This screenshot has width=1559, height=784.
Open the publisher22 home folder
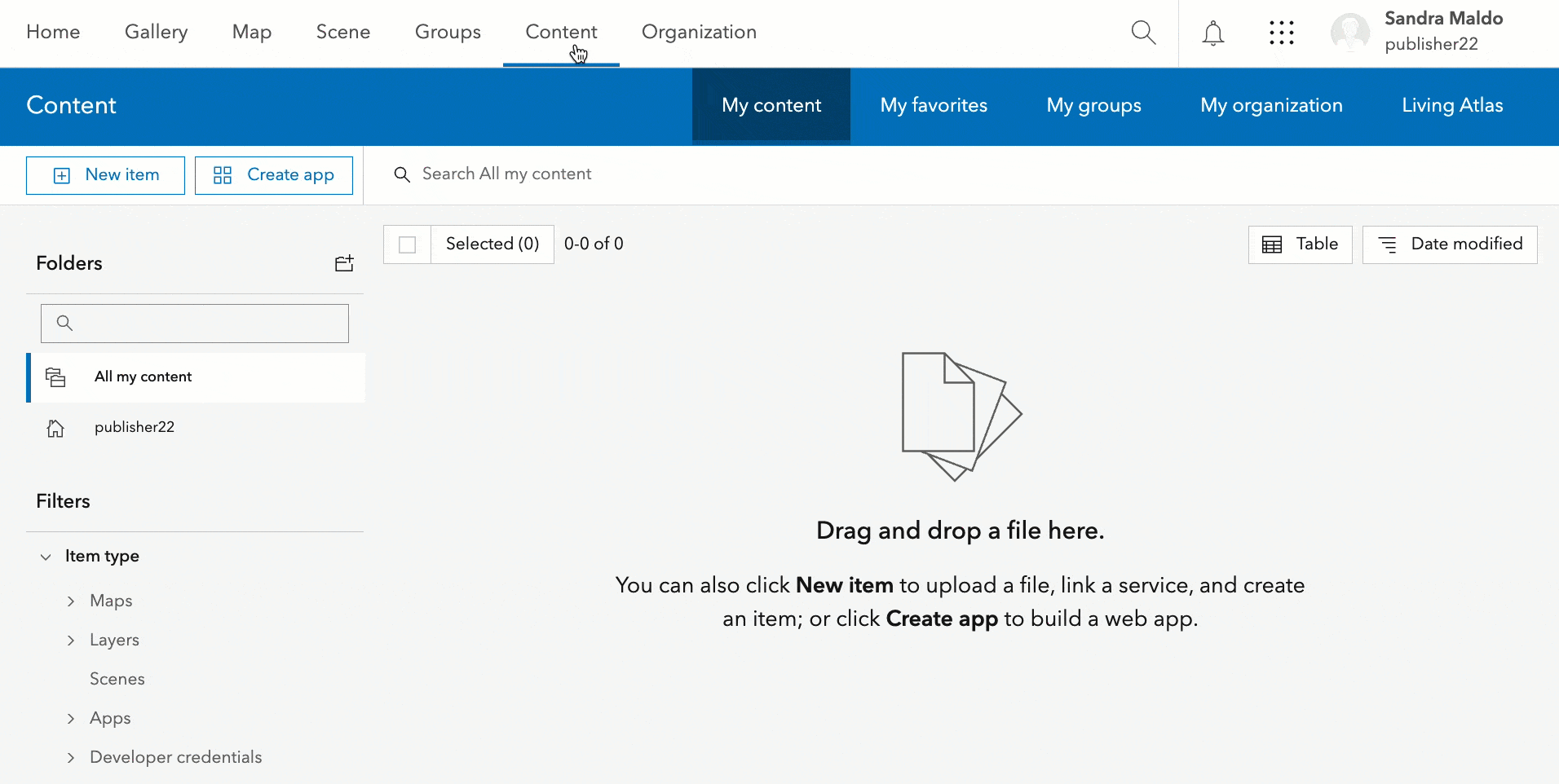click(135, 426)
